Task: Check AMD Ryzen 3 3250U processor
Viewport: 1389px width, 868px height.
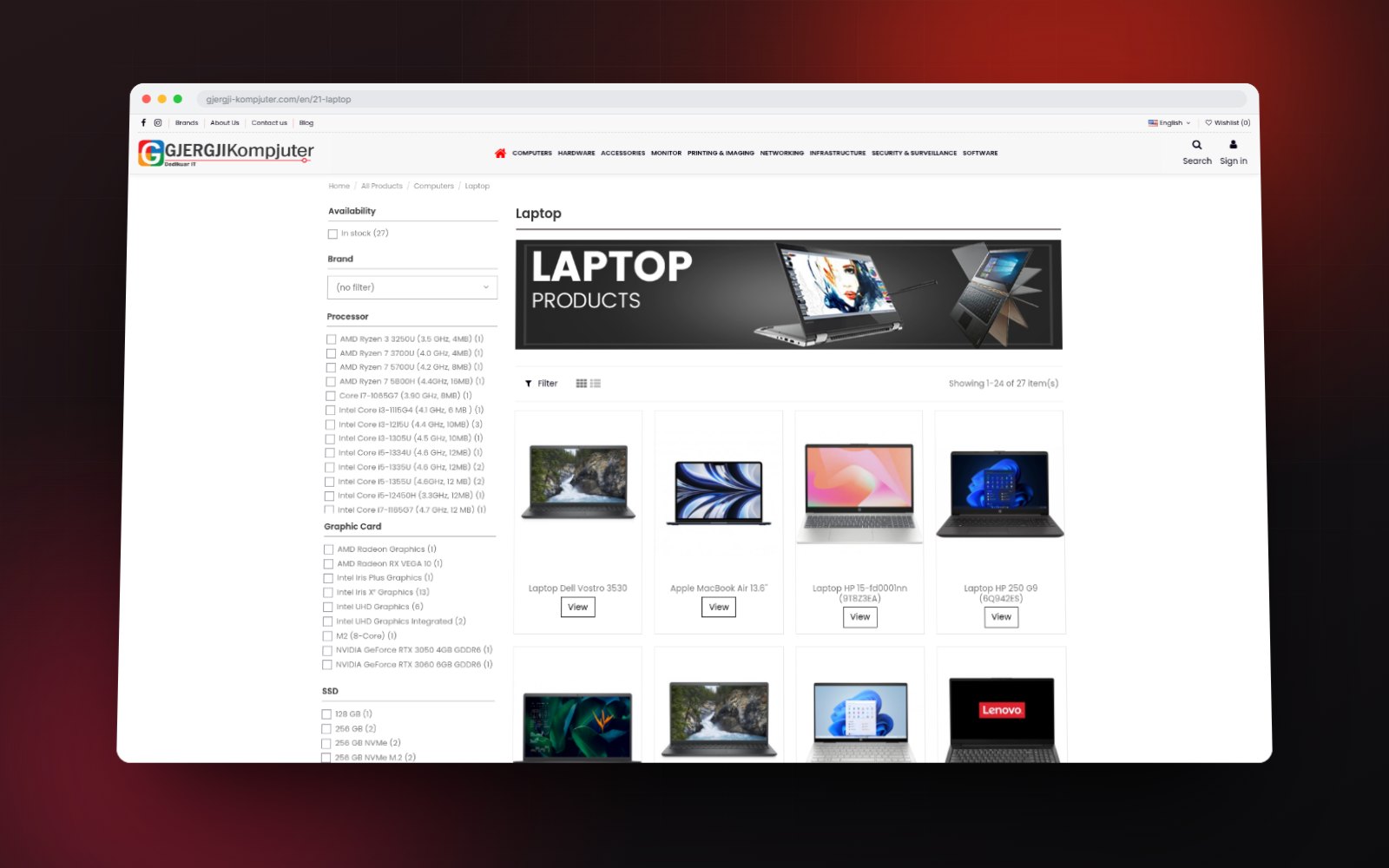Action: pos(331,339)
